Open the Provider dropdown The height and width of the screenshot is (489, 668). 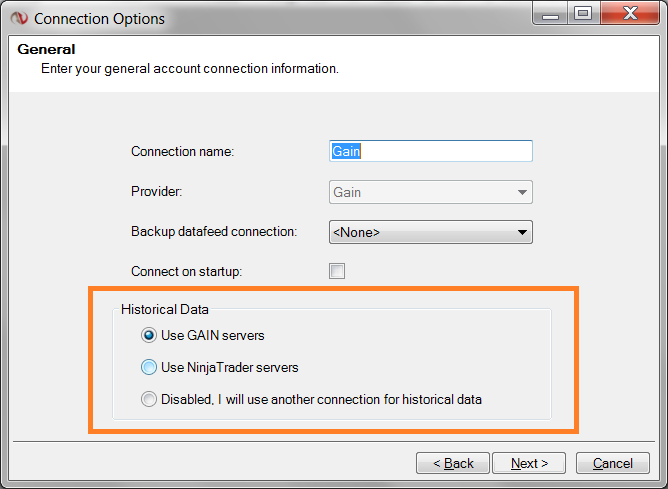[x=431, y=192]
